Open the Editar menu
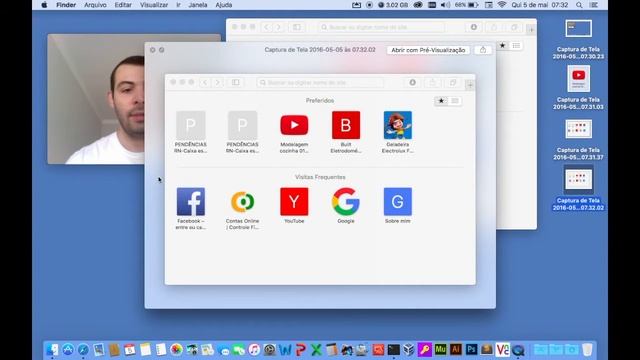 coord(123,5)
